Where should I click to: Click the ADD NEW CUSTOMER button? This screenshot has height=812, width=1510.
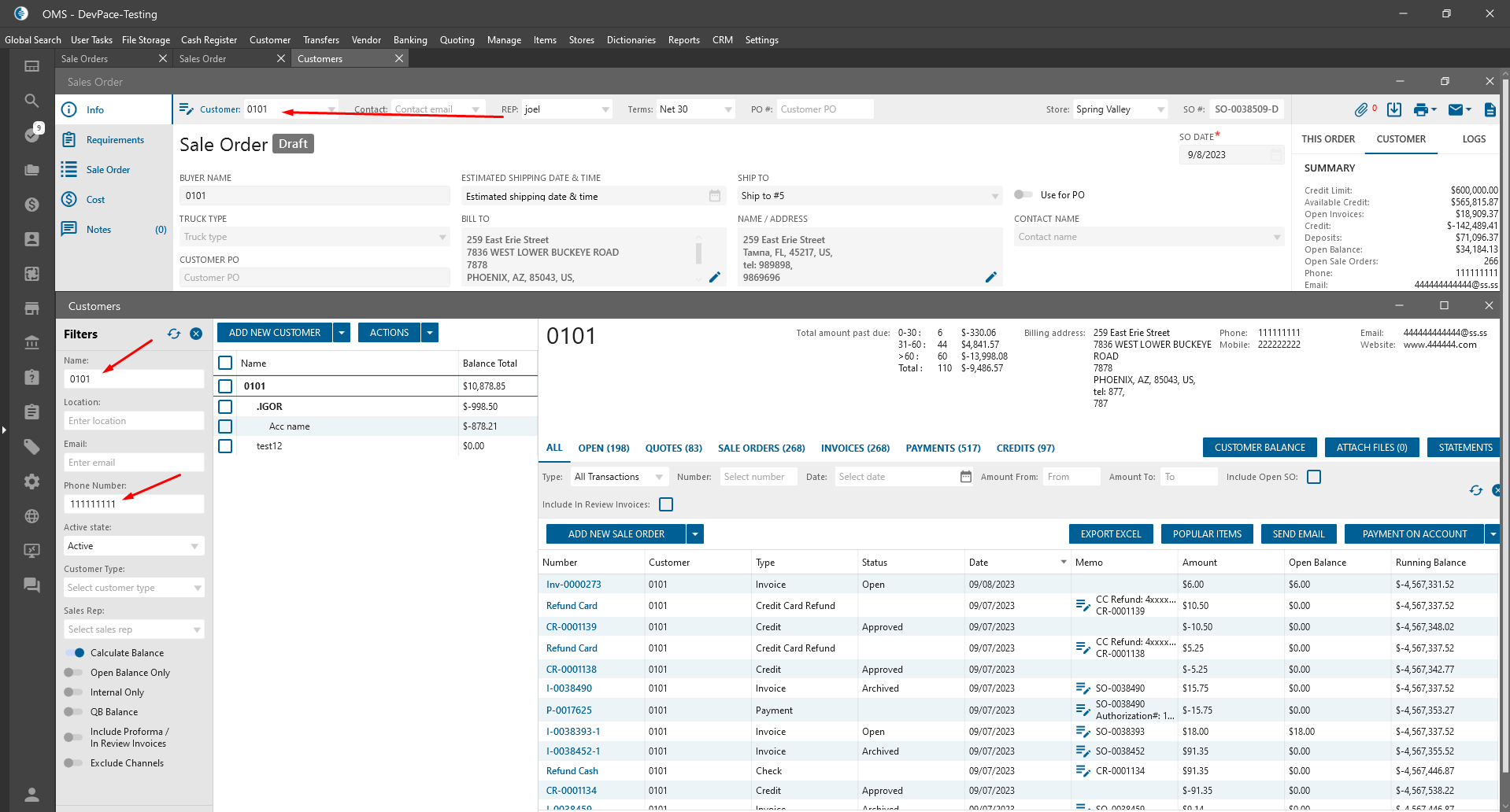(275, 333)
